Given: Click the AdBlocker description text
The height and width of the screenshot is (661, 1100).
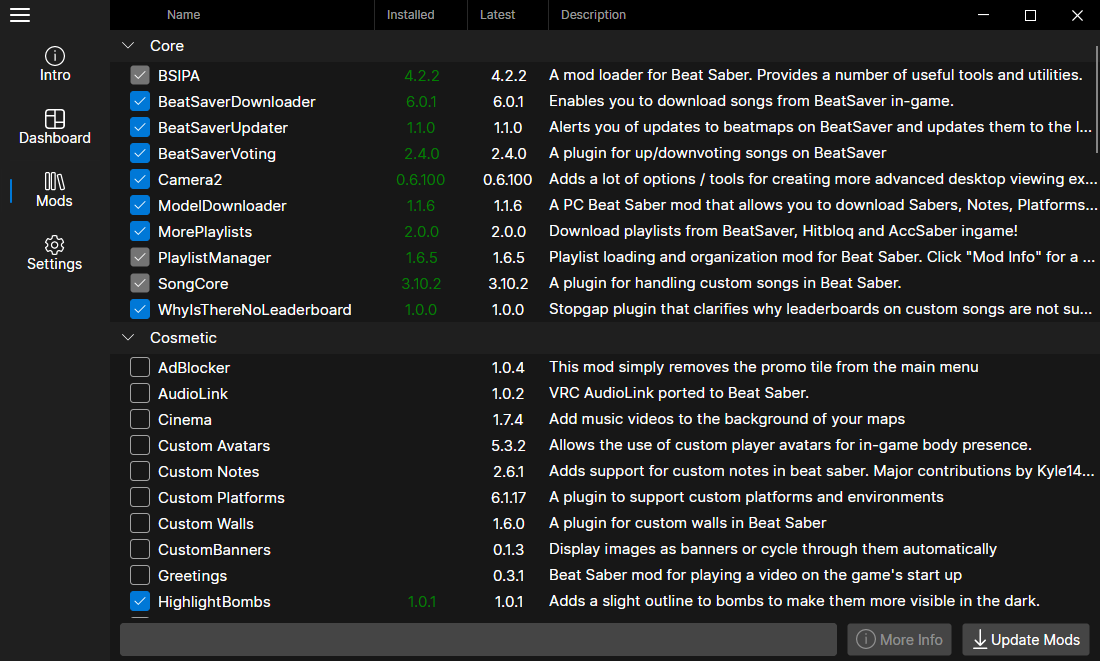Looking at the screenshot, I should (x=763, y=367).
